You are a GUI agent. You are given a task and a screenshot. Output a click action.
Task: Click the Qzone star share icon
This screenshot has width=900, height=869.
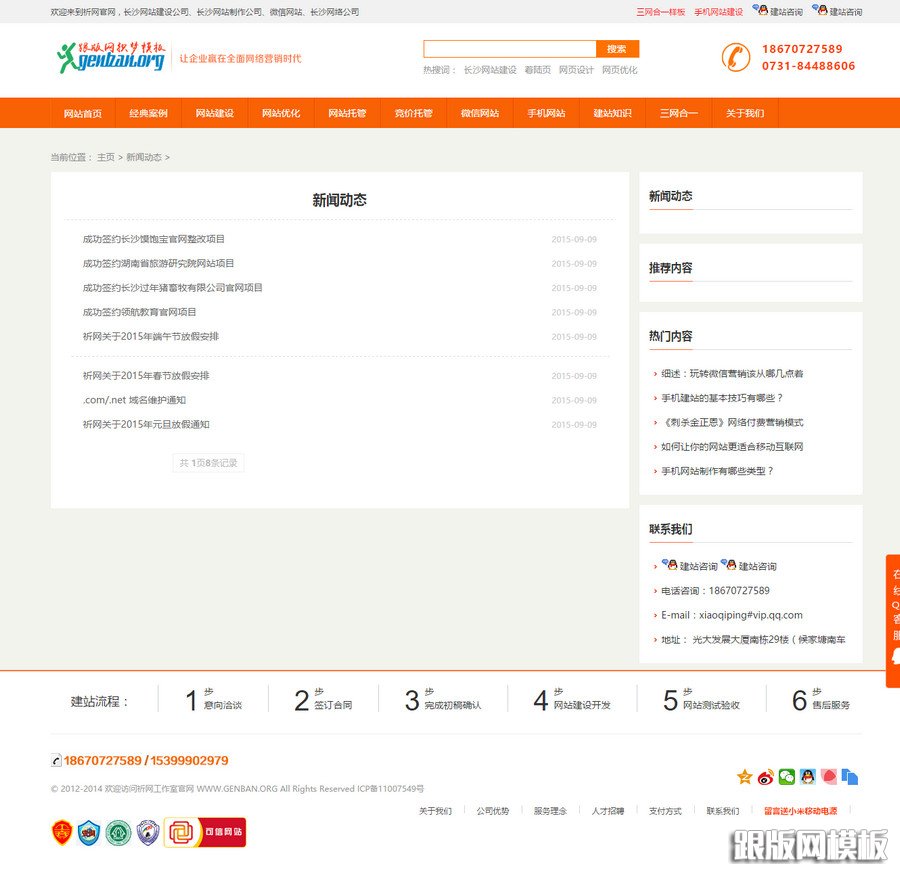745,777
